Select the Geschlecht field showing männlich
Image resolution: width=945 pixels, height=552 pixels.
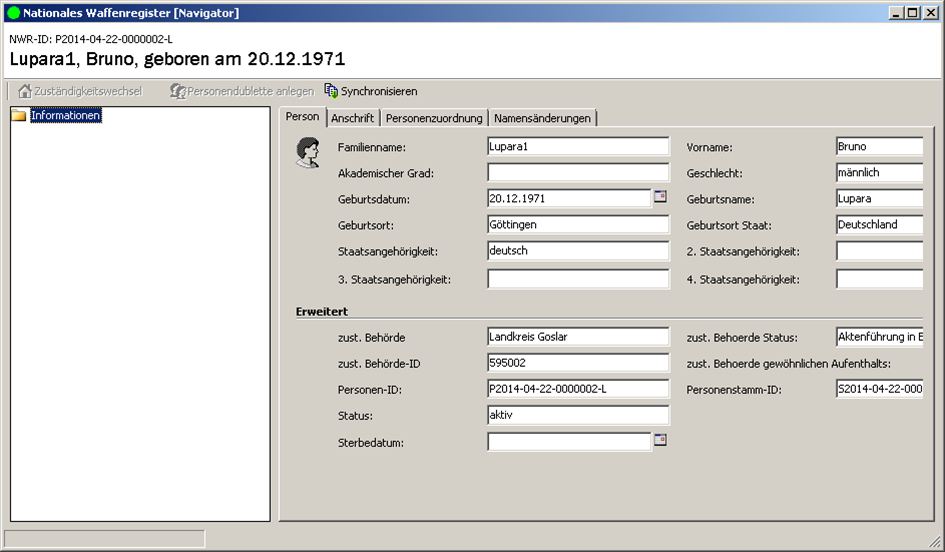coord(878,173)
